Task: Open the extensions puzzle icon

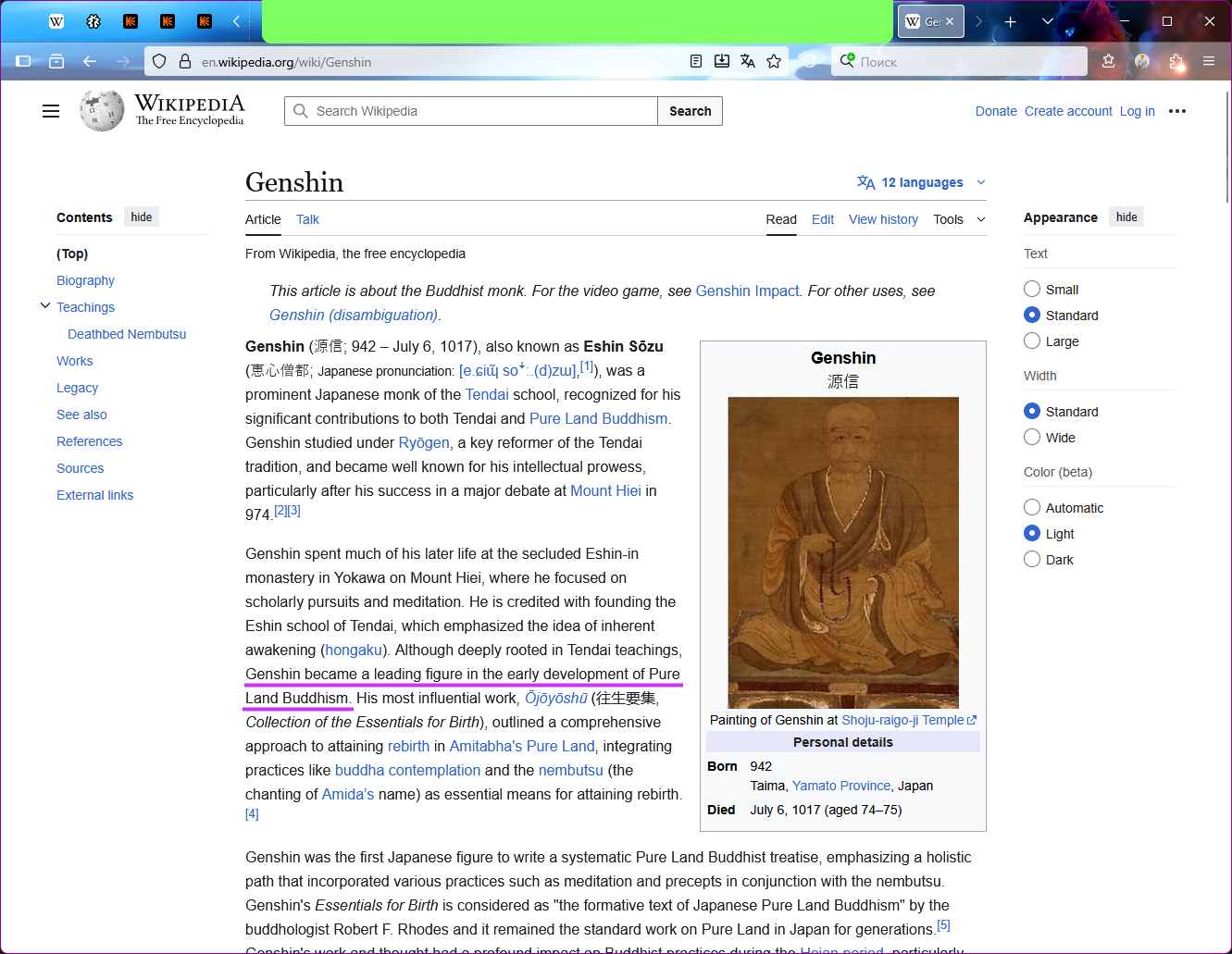Action: click(x=1176, y=61)
